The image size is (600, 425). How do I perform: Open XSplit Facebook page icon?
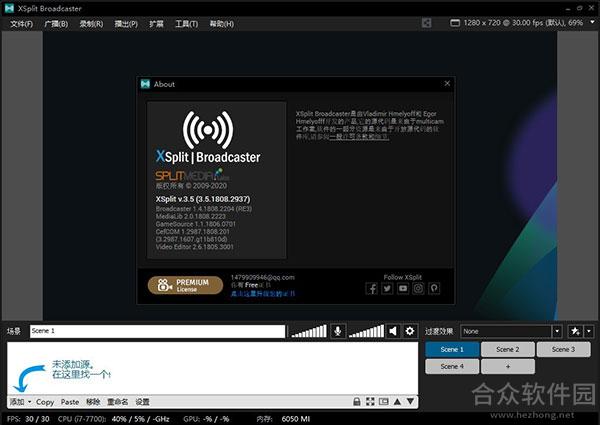tap(372, 288)
